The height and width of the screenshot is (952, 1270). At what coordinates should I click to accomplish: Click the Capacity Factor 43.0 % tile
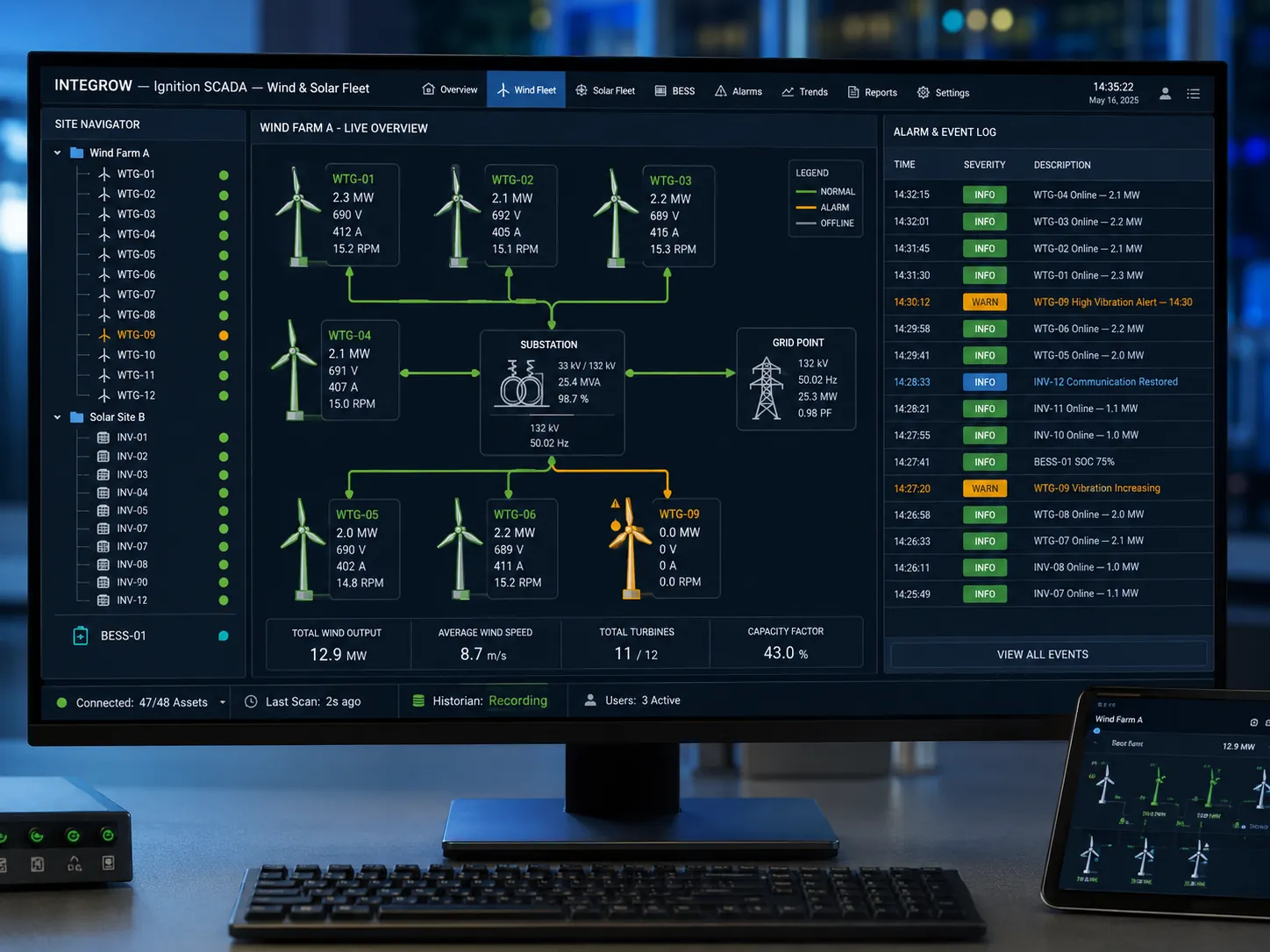click(x=786, y=643)
